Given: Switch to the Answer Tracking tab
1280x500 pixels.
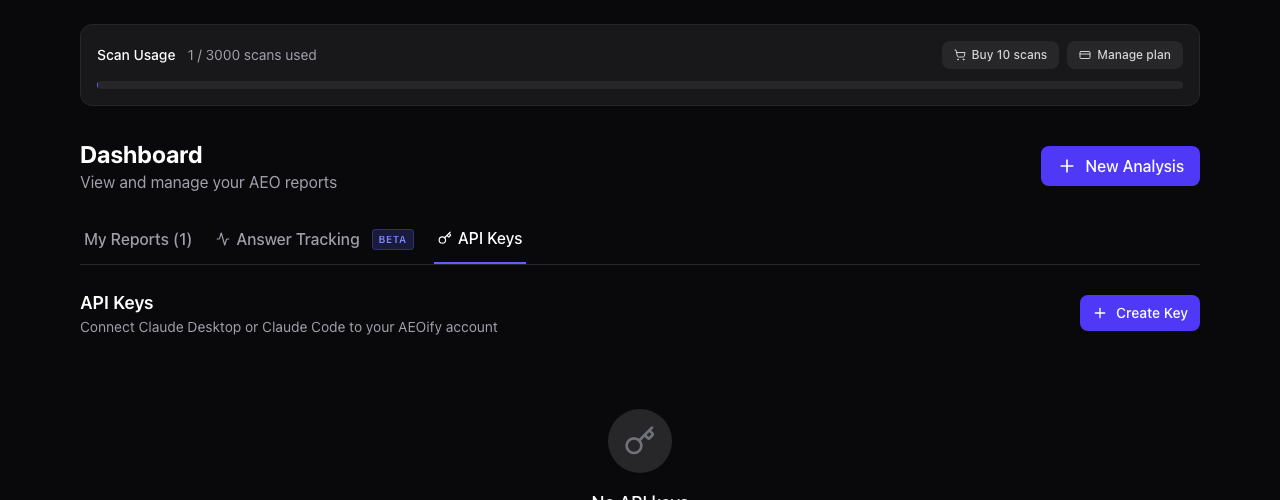Looking at the screenshot, I should tap(298, 240).
